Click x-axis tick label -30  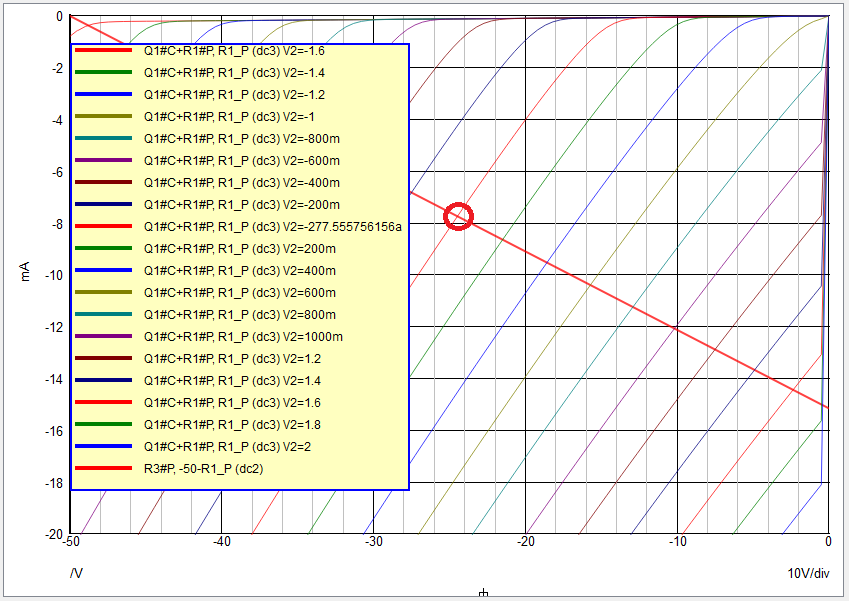click(374, 541)
